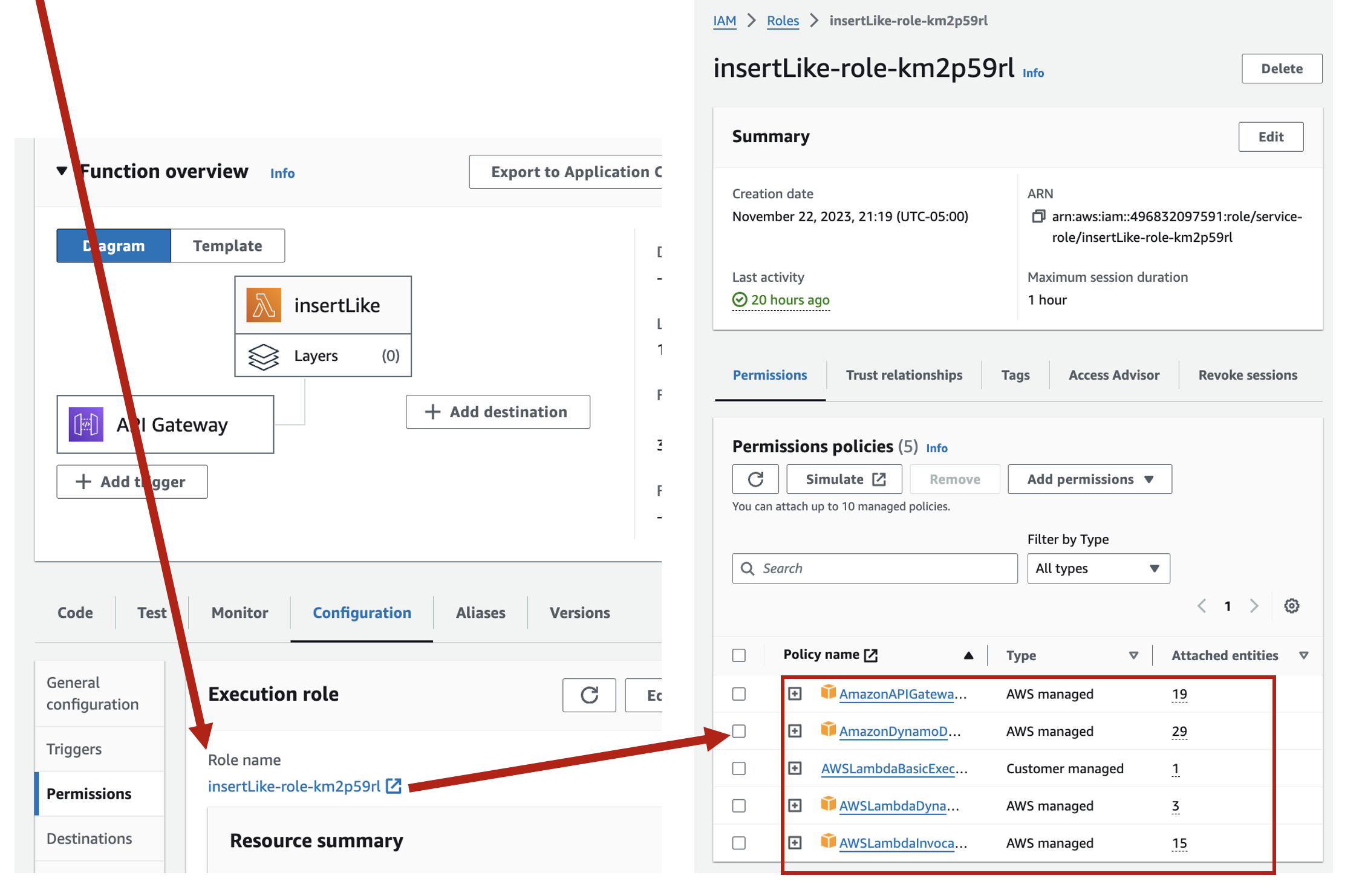
Task: Open insertLike-role-km2p59rl role link
Action: point(294,786)
